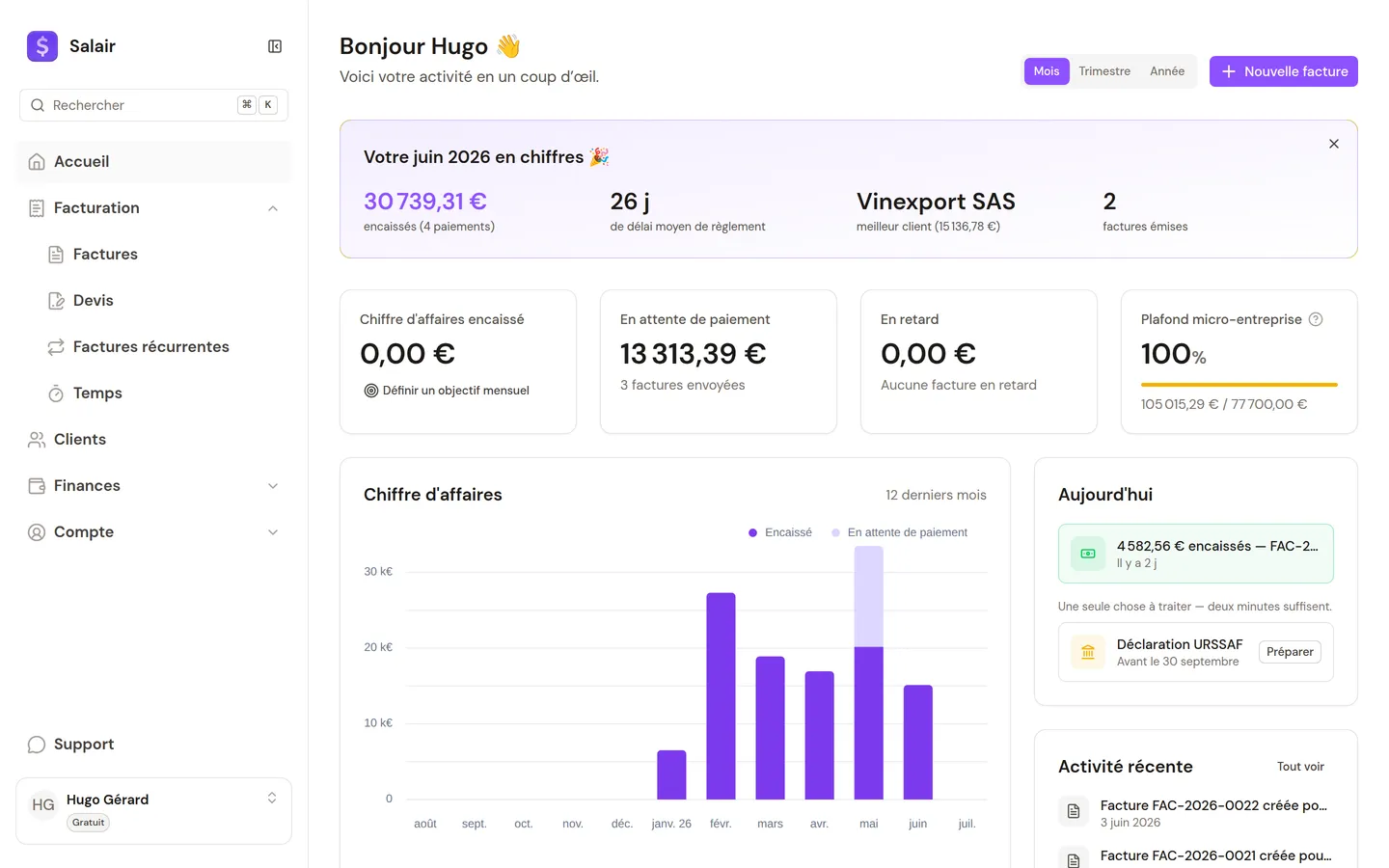Click the "Gratuit" plan badge
1389x868 pixels.
pos(89,823)
